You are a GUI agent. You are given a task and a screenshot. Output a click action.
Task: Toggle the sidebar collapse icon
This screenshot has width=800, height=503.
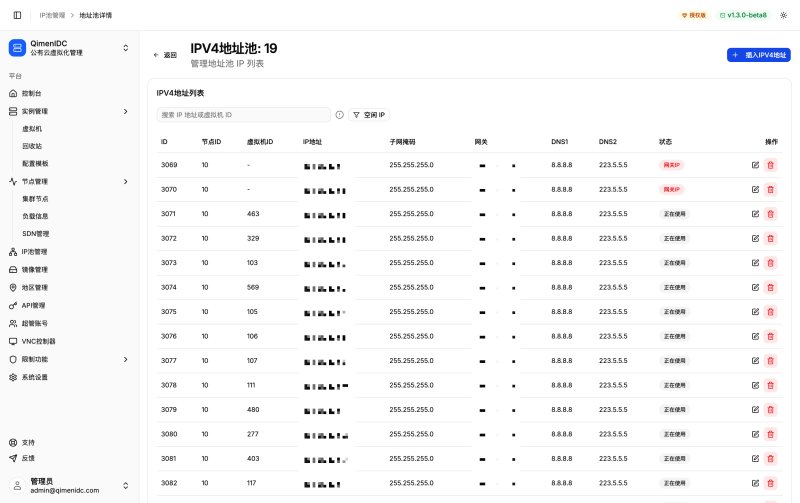(17, 15)
